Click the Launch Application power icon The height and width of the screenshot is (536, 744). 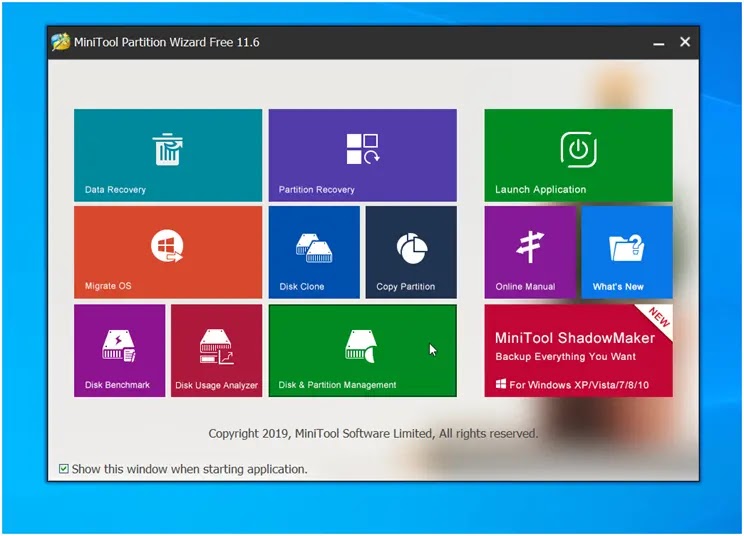tap(578, 150)
